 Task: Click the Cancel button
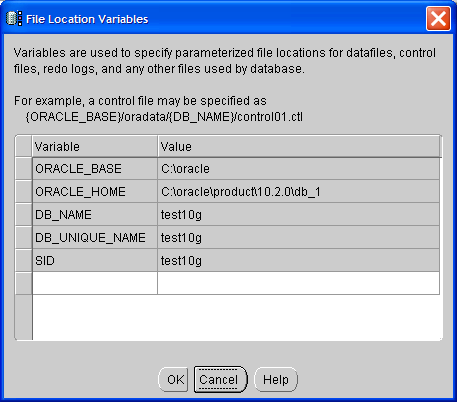[220, 379]
